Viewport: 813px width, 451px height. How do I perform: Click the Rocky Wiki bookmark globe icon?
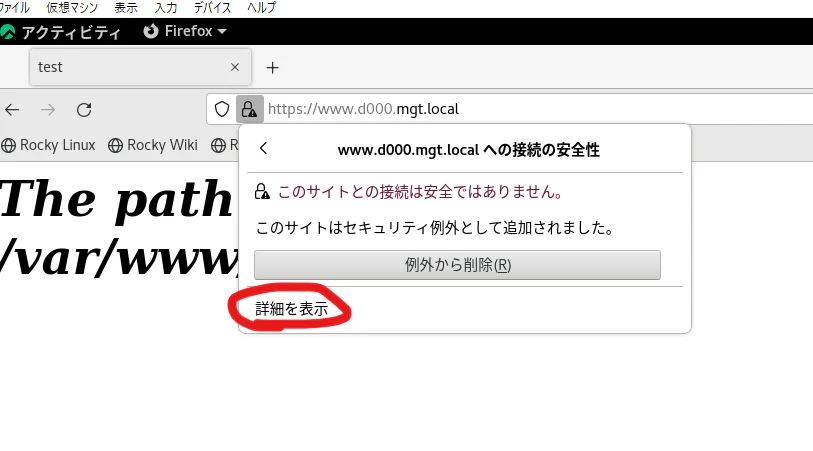coord(116,146)
